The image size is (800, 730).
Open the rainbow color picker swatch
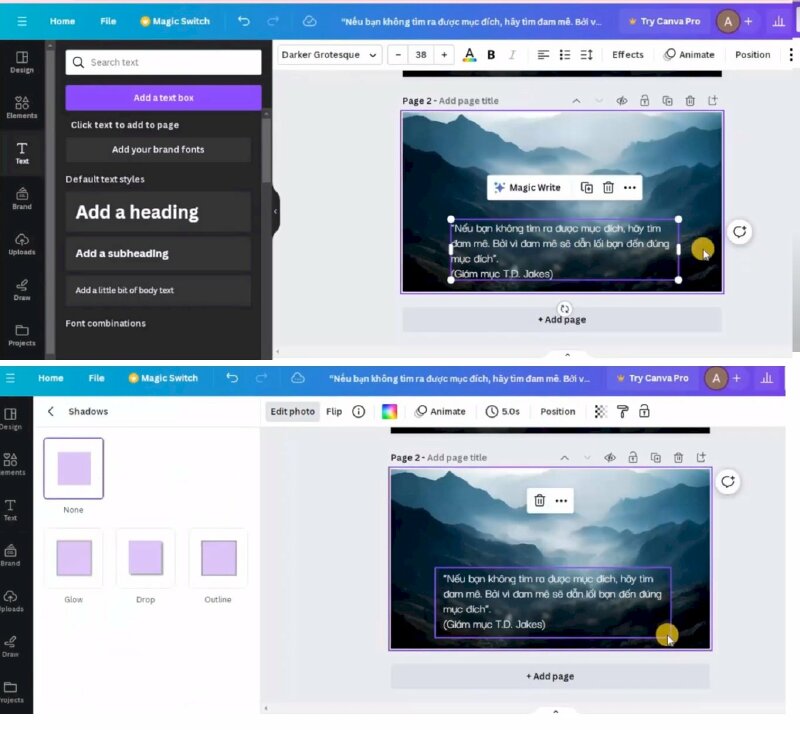[x=389, y=411]
